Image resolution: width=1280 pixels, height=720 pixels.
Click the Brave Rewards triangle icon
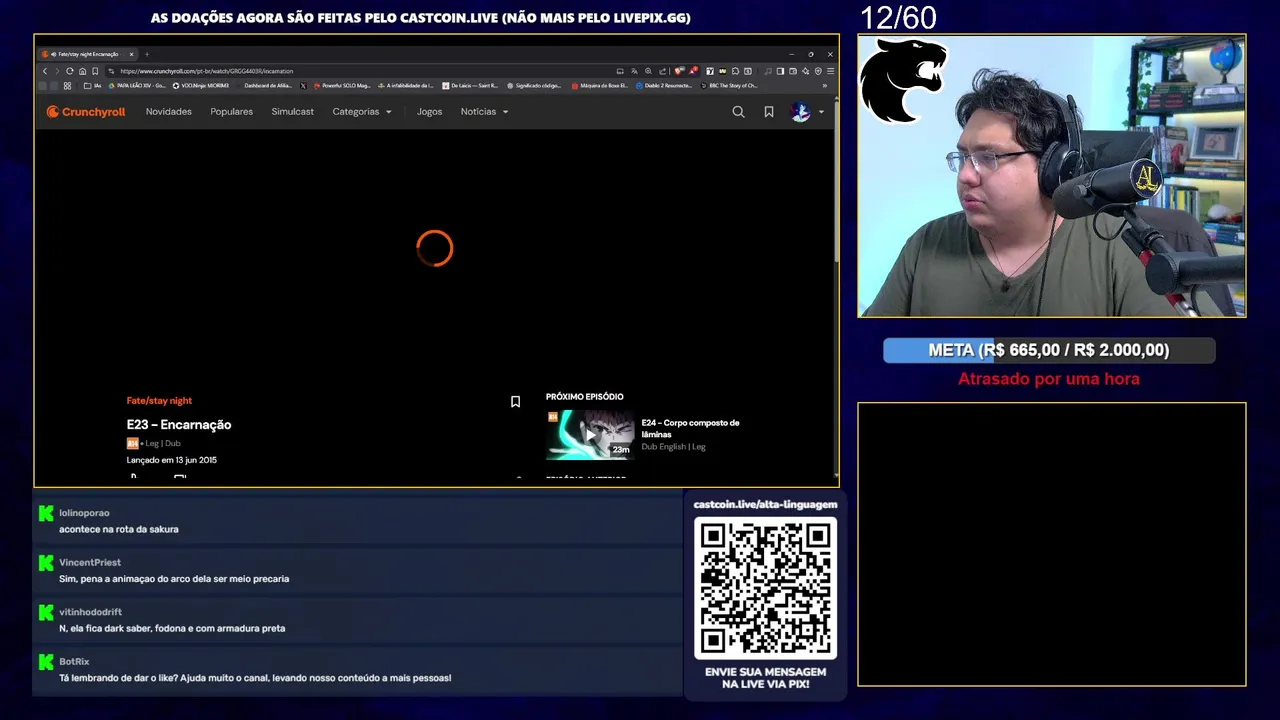694,71
